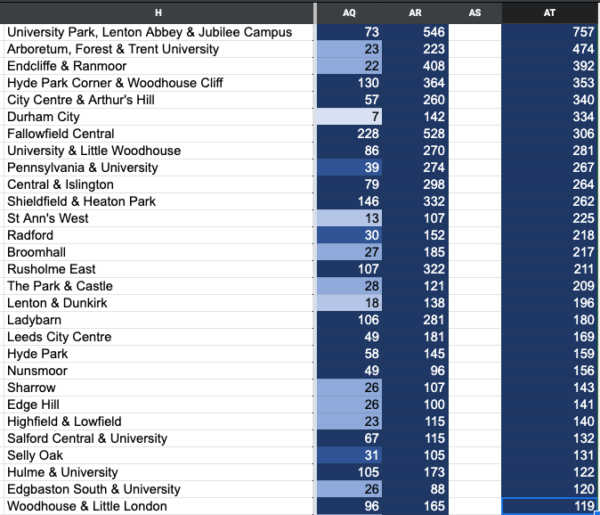Image resolution: width=600 pixels, height=515 pixels.
Task: Select the cell with 528 in AR
Action: click(415, 134)
